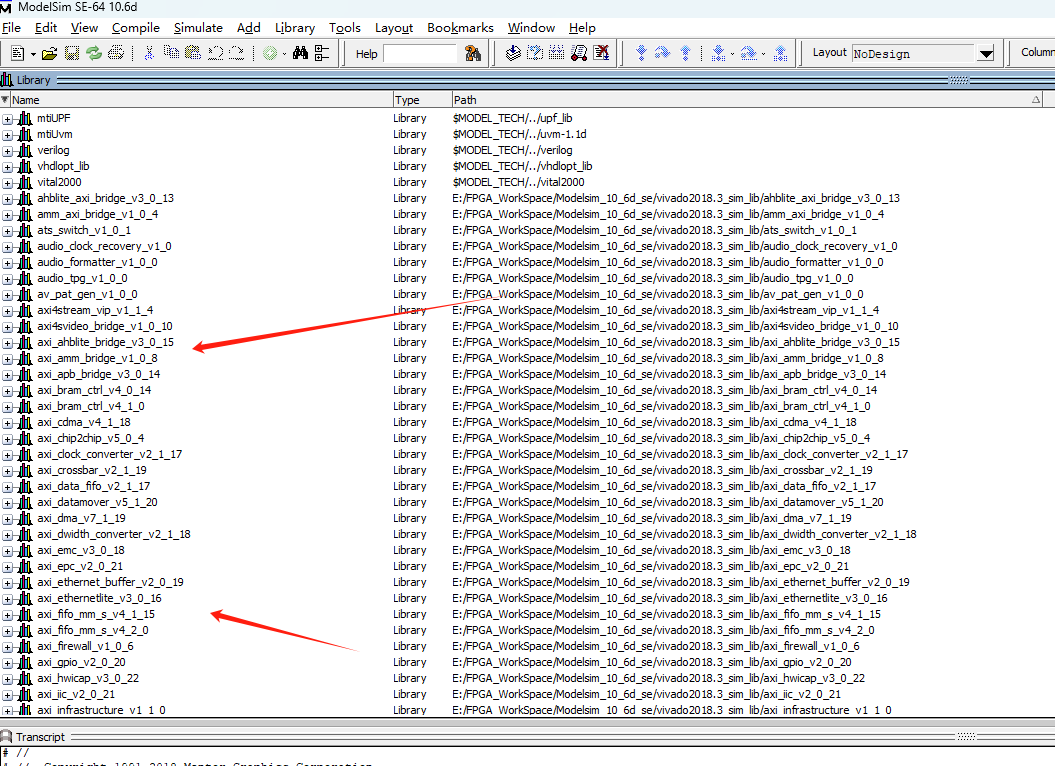The image size is (1055, 766).
Task: Select audio_tpg_v1_0_0 library
Action: (x=82, y=279)
